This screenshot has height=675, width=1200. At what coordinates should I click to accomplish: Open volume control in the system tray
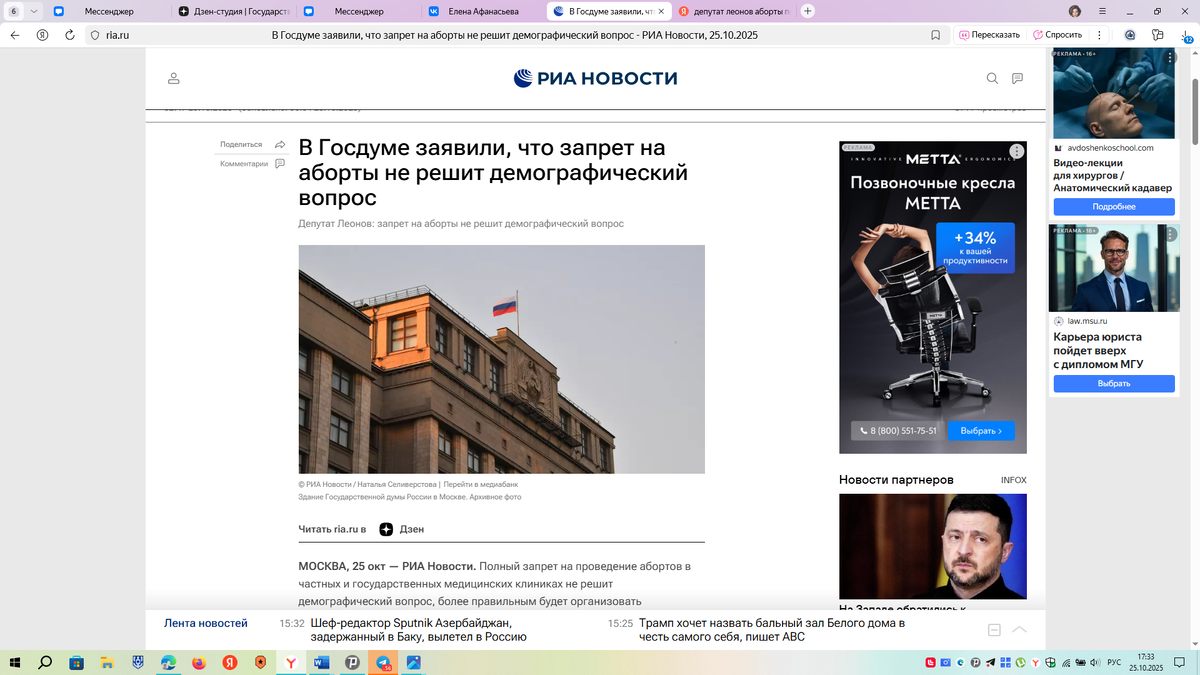(x=1095, y=662)
